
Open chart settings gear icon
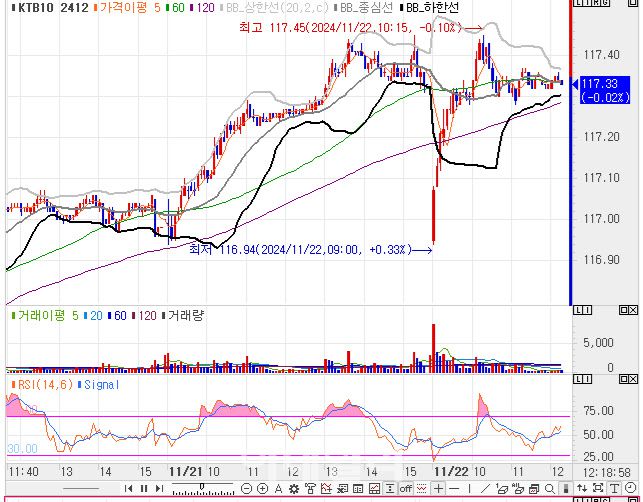[293, 489]
